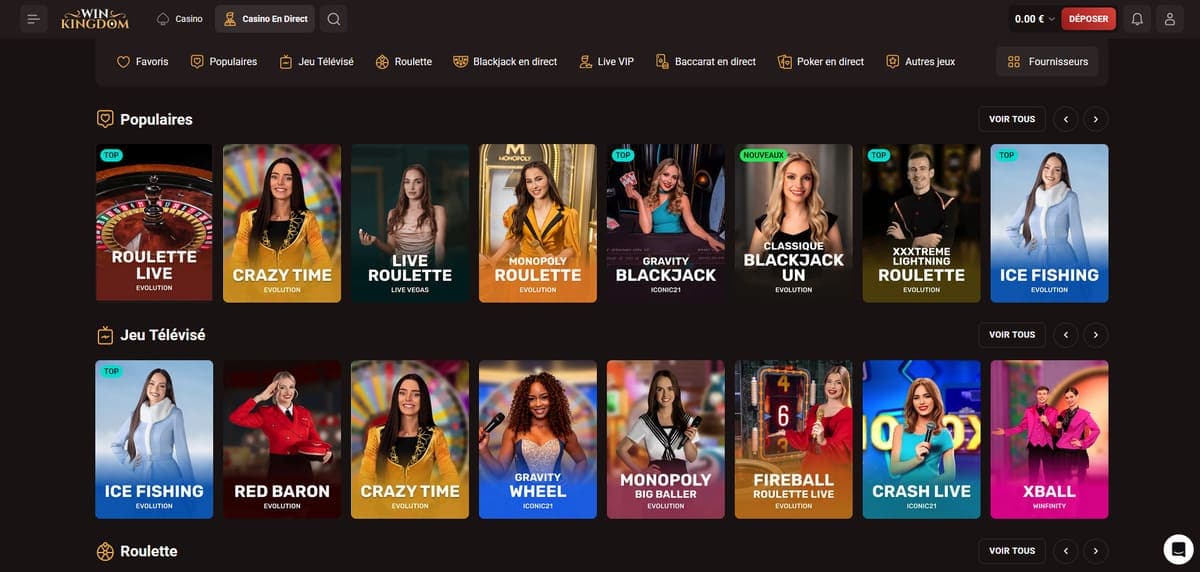Open Blackjack en direct category
The image size is (1200, 572).
click(x=505, y=62)
